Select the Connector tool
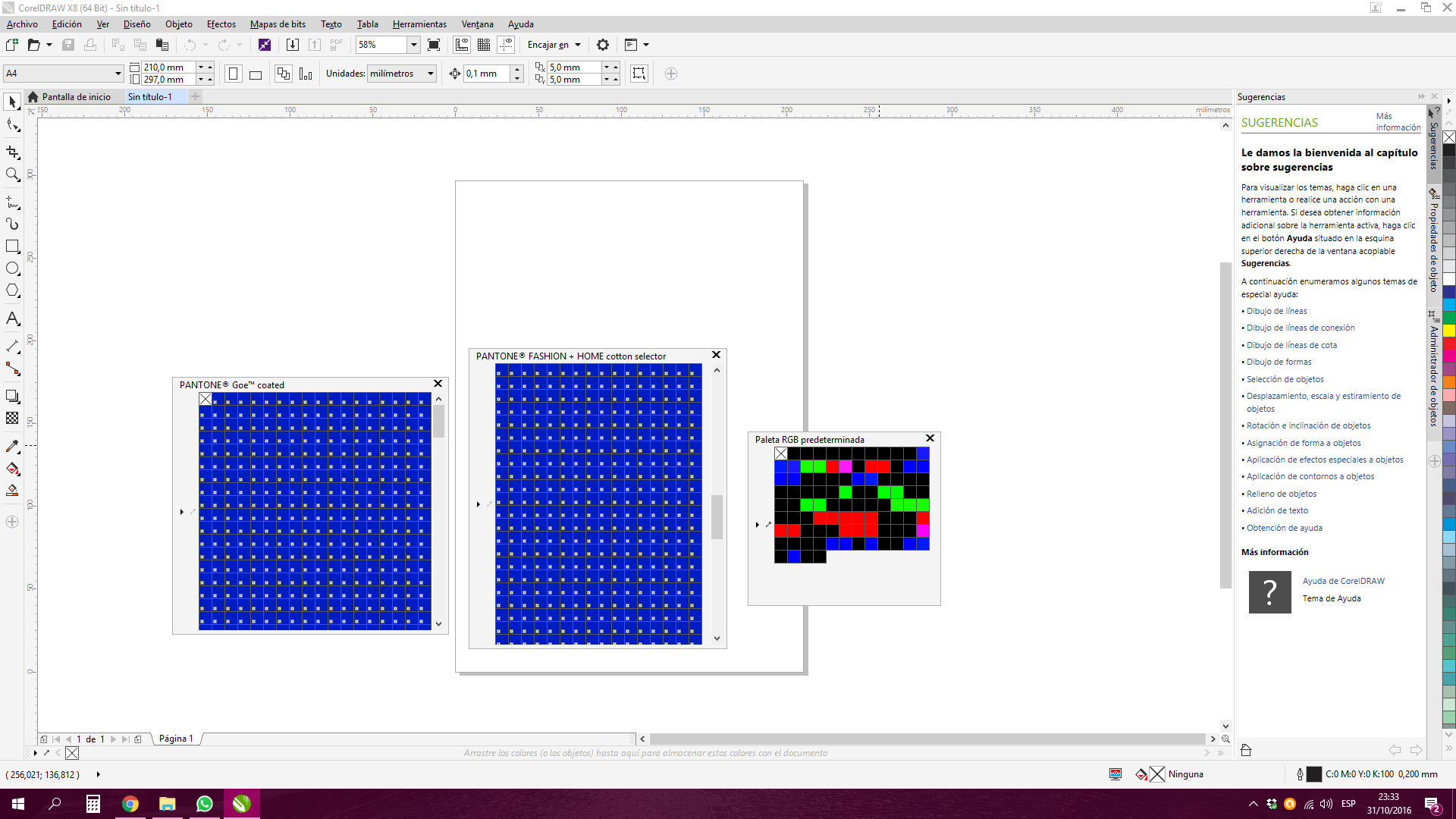This screenshot has width=1456, height=819. [x=12, y=369]
